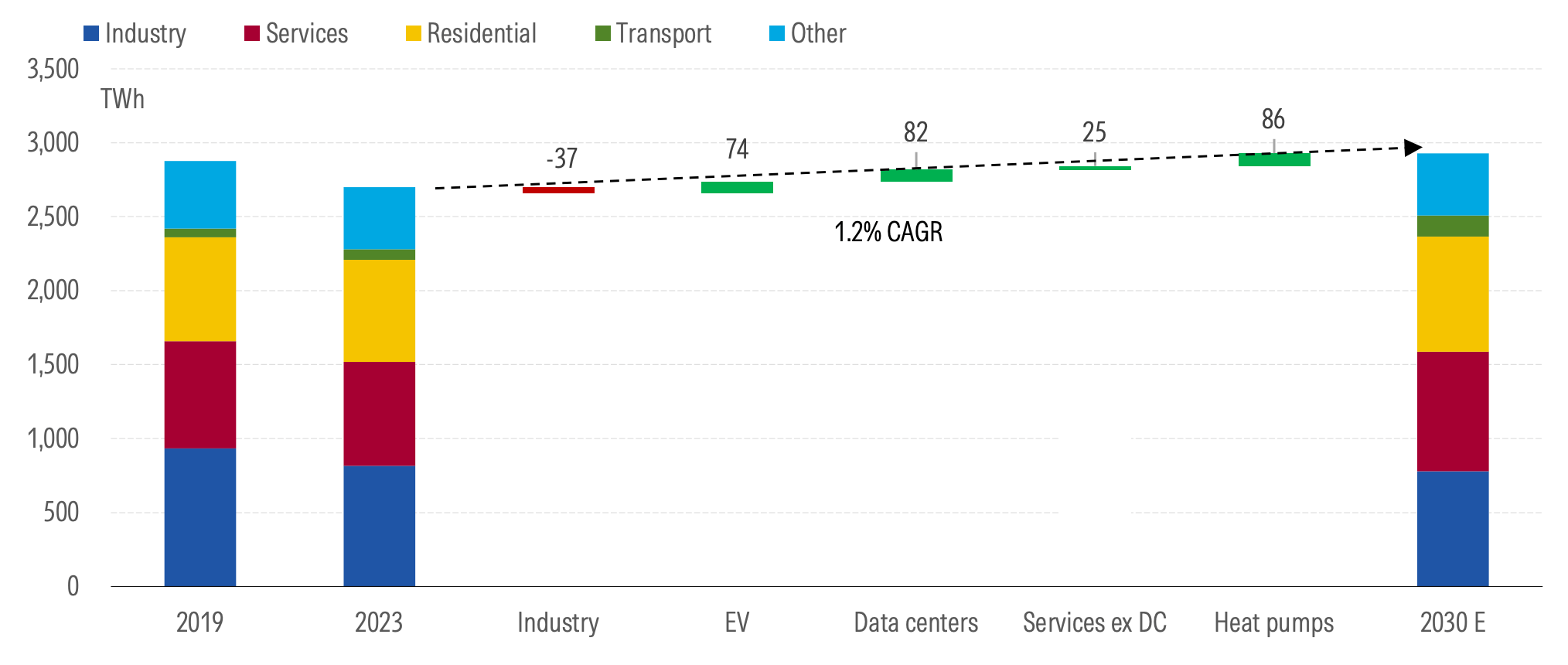Click the red Services legend swatch
This screenshot has height=665, width=1568.
[252, 34]
